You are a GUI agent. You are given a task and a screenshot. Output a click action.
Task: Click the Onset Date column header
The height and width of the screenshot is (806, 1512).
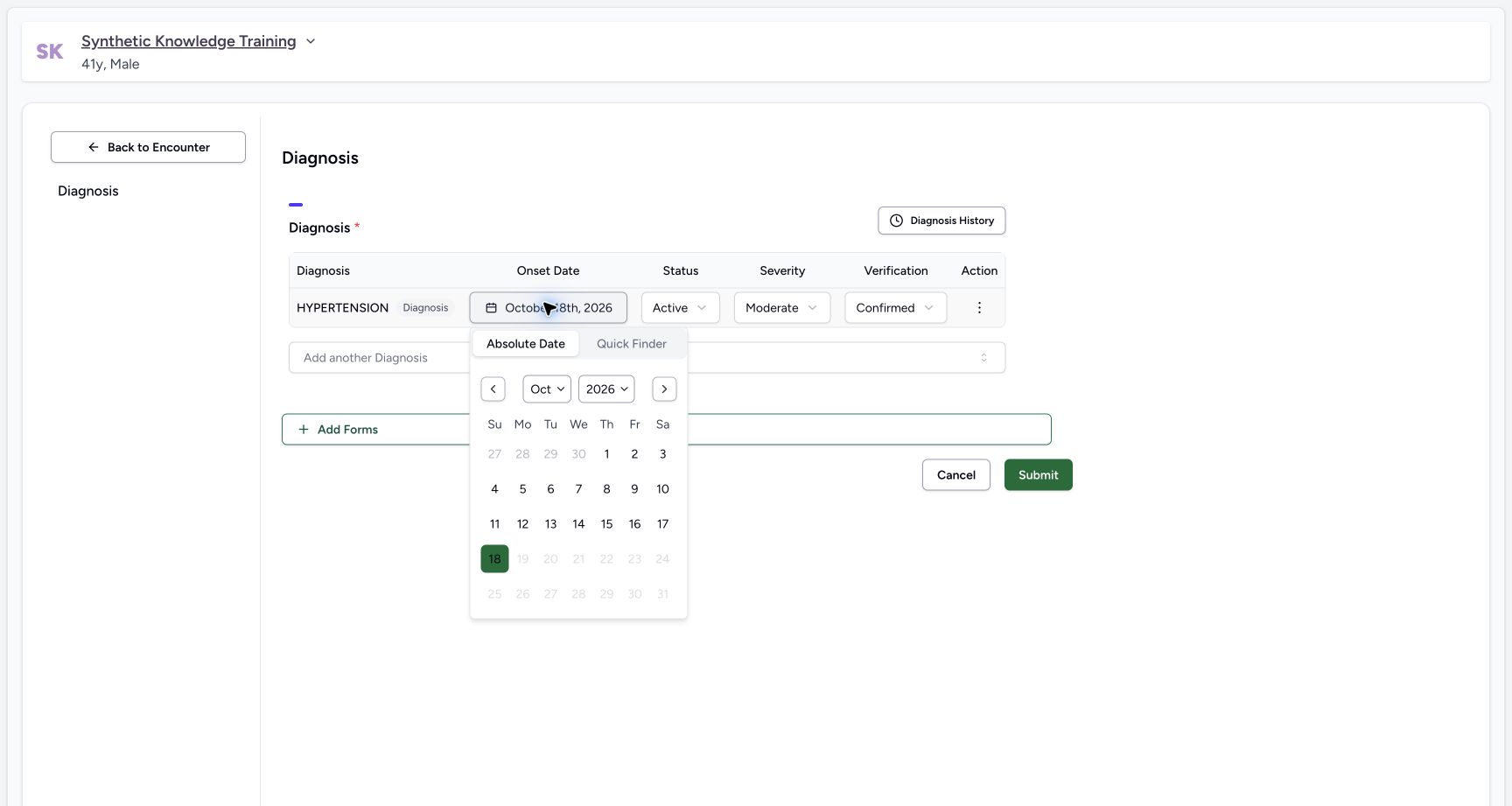(x=548, y=271)
